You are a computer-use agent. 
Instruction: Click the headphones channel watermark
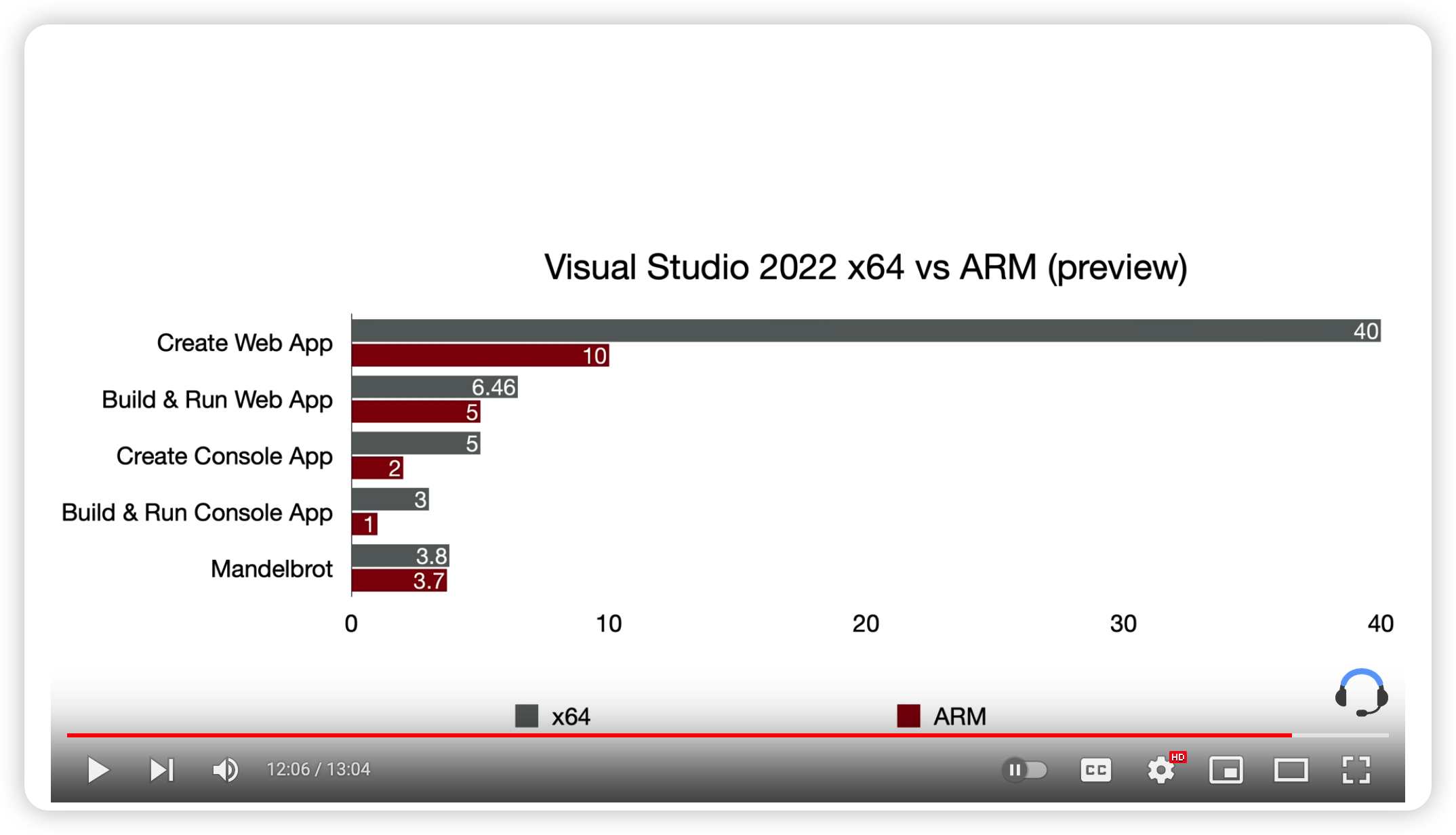[x=1361, y=693]
